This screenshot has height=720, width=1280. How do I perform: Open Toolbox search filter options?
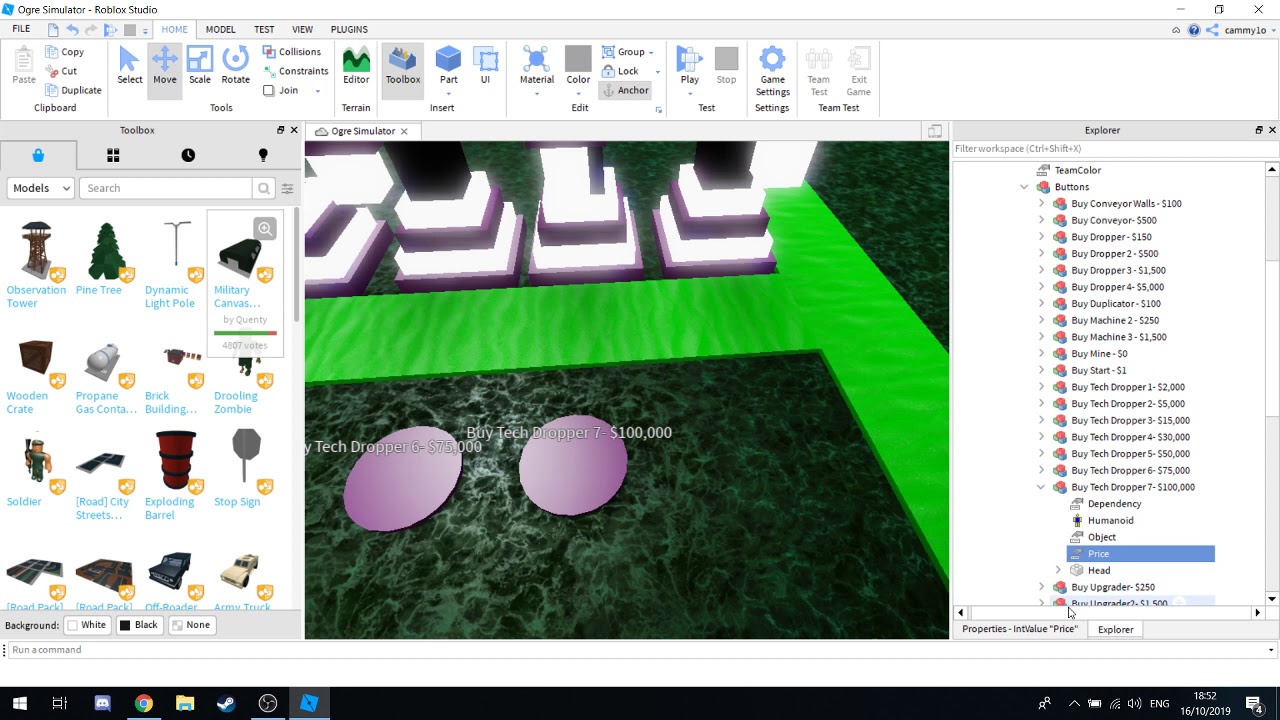tap(287, 188)
